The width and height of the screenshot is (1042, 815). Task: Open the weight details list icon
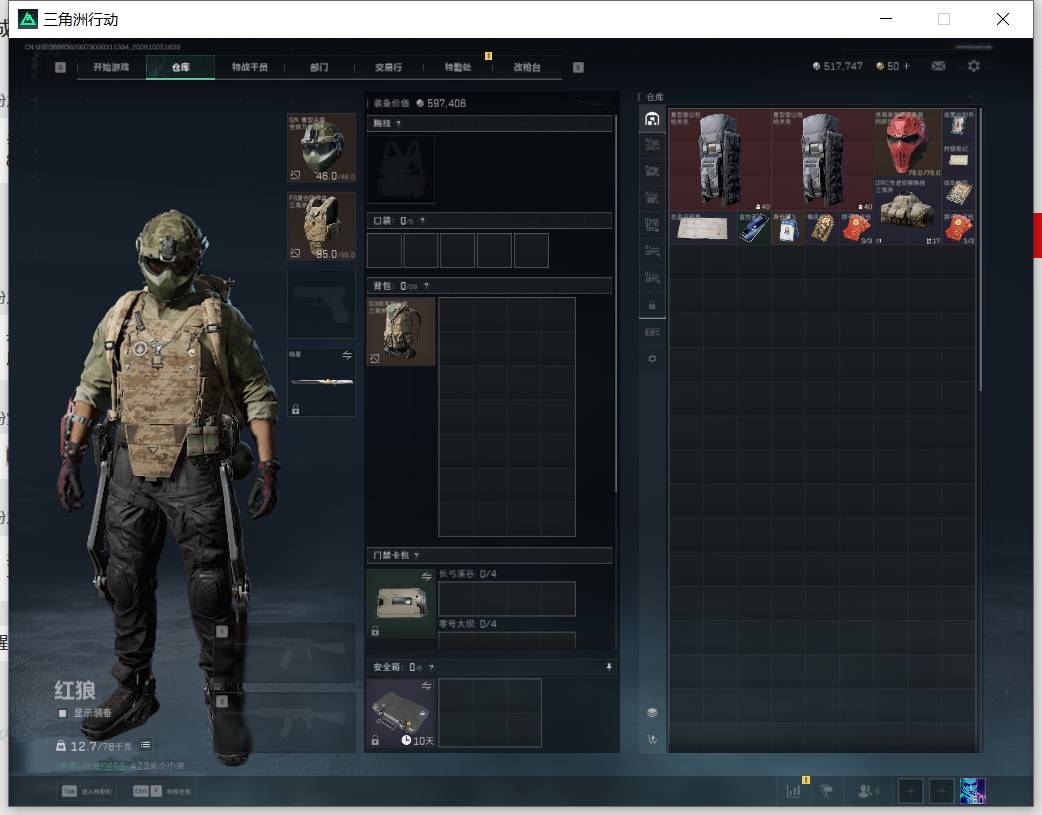(146, 745)
